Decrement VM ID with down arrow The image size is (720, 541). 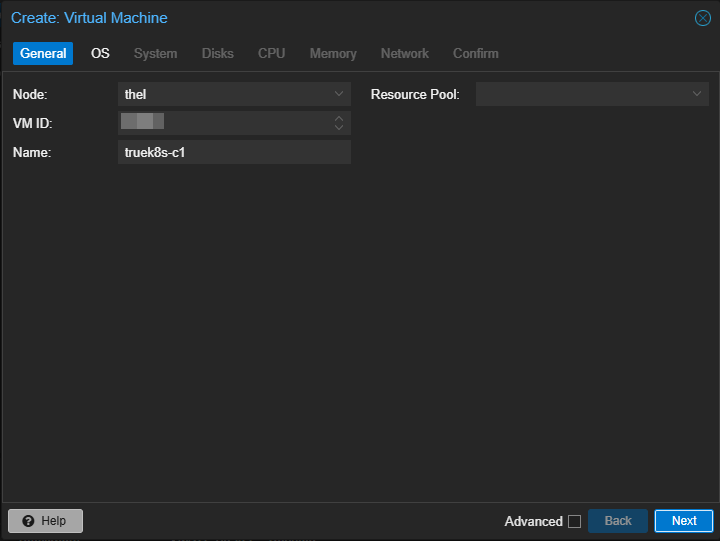tap(339, 128)
